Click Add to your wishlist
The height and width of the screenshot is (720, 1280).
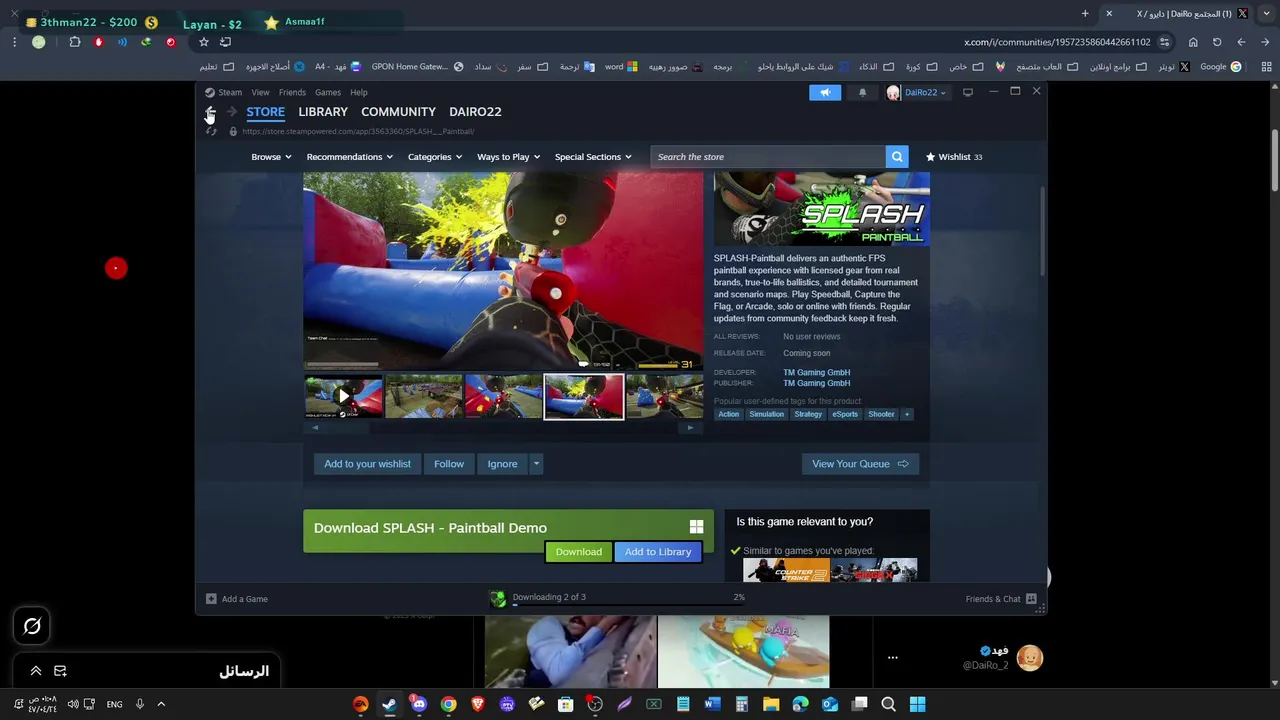(x=367, y=464)
